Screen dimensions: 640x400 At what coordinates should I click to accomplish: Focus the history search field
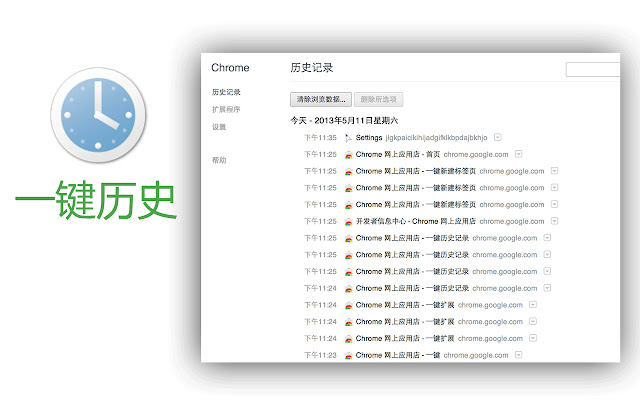(593, 69)
